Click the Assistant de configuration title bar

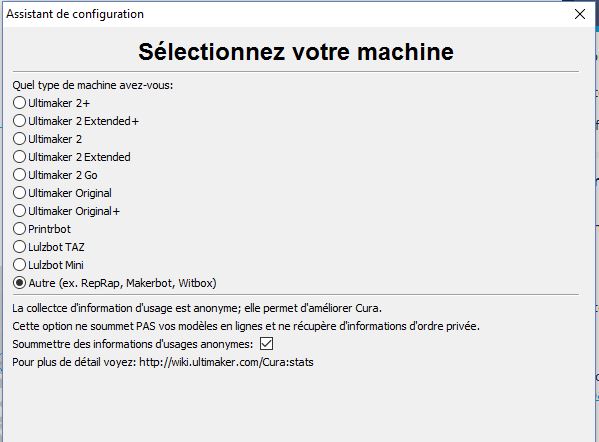coord(287,14)
